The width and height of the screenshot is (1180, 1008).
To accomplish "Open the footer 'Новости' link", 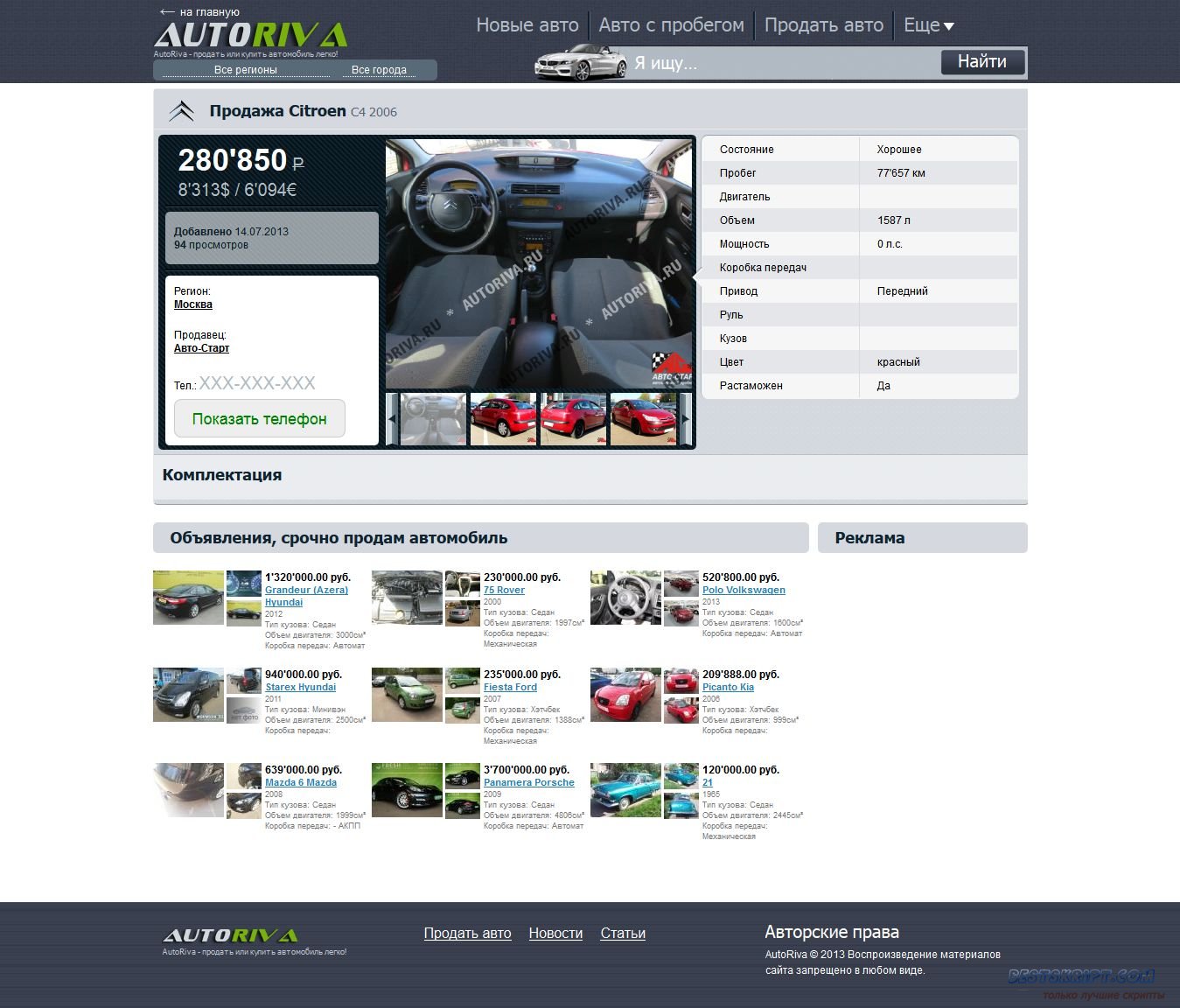I will click(x=555, y=934).
